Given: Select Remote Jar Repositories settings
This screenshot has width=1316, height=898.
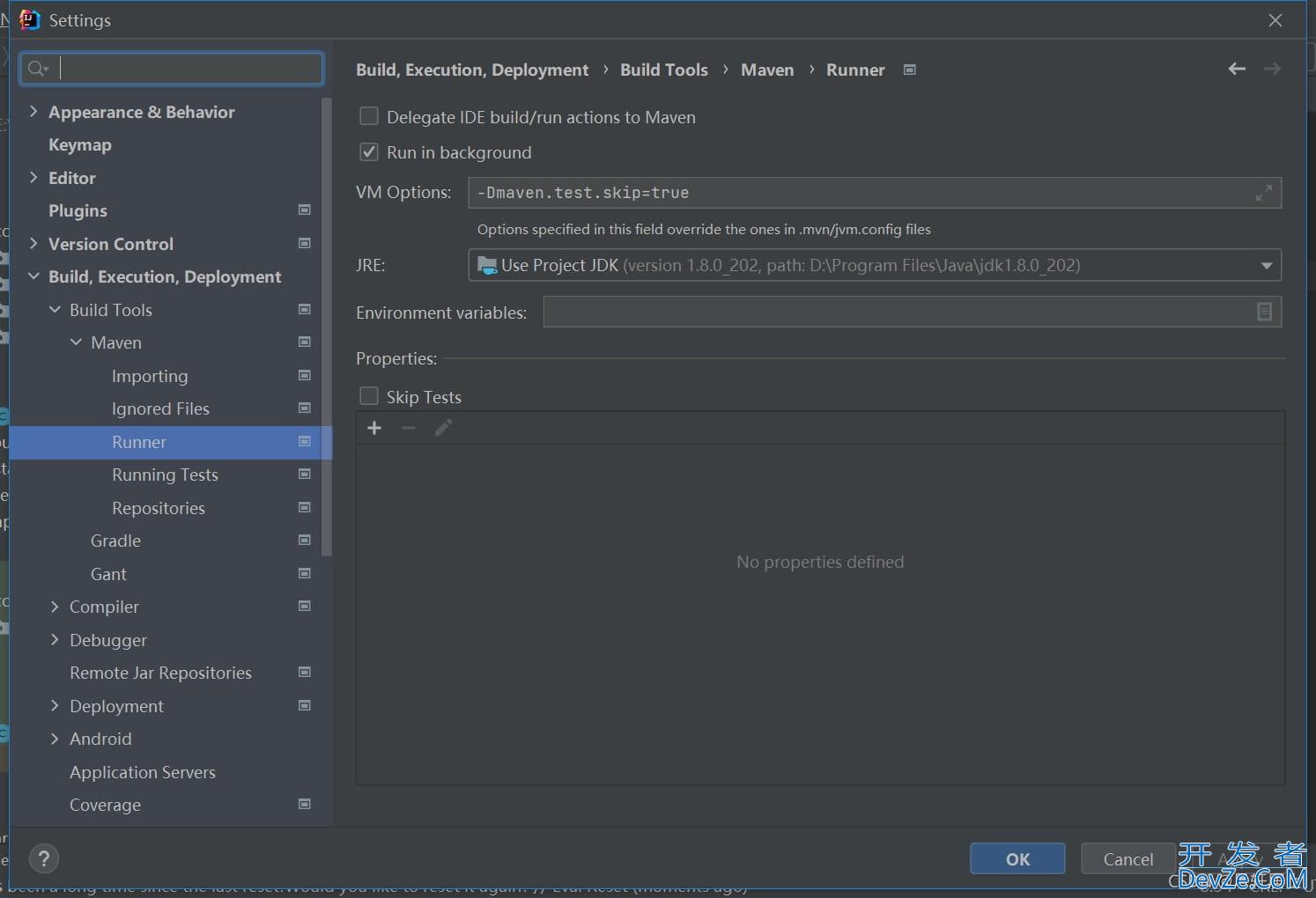Looking at the screenshot, I should click(x=160, y=673).
